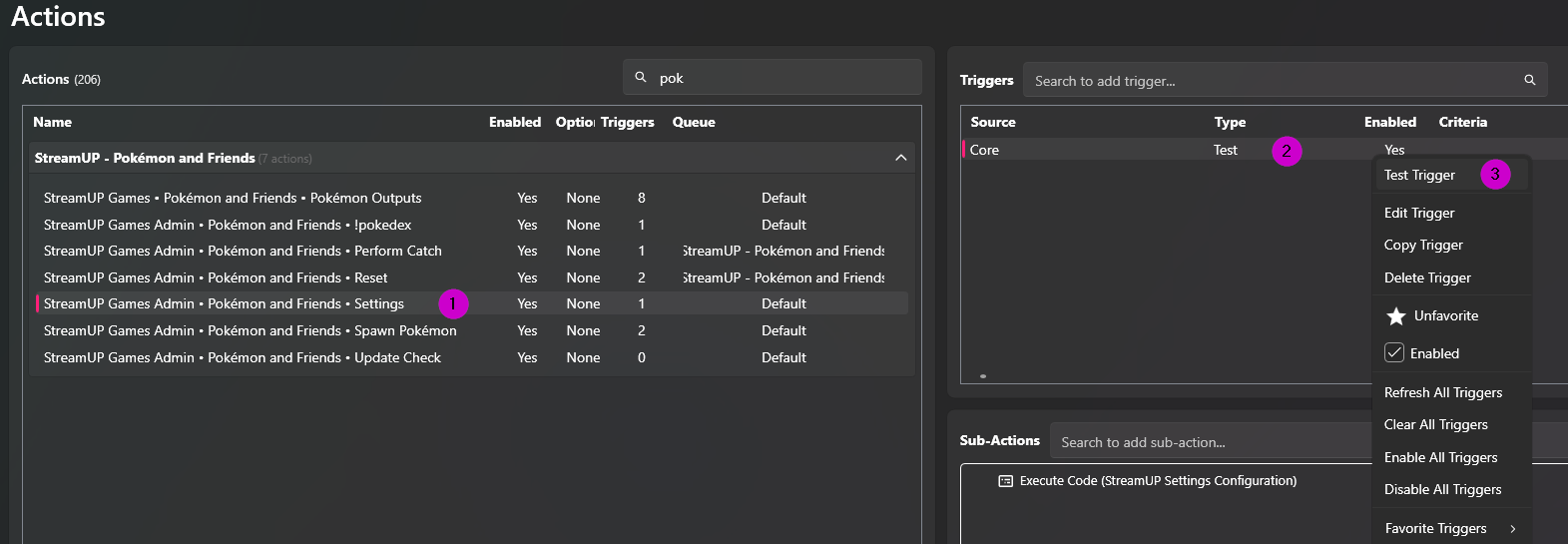1568x544 pixels.
Task: Select the Reset action row
Action: (471, 277)
